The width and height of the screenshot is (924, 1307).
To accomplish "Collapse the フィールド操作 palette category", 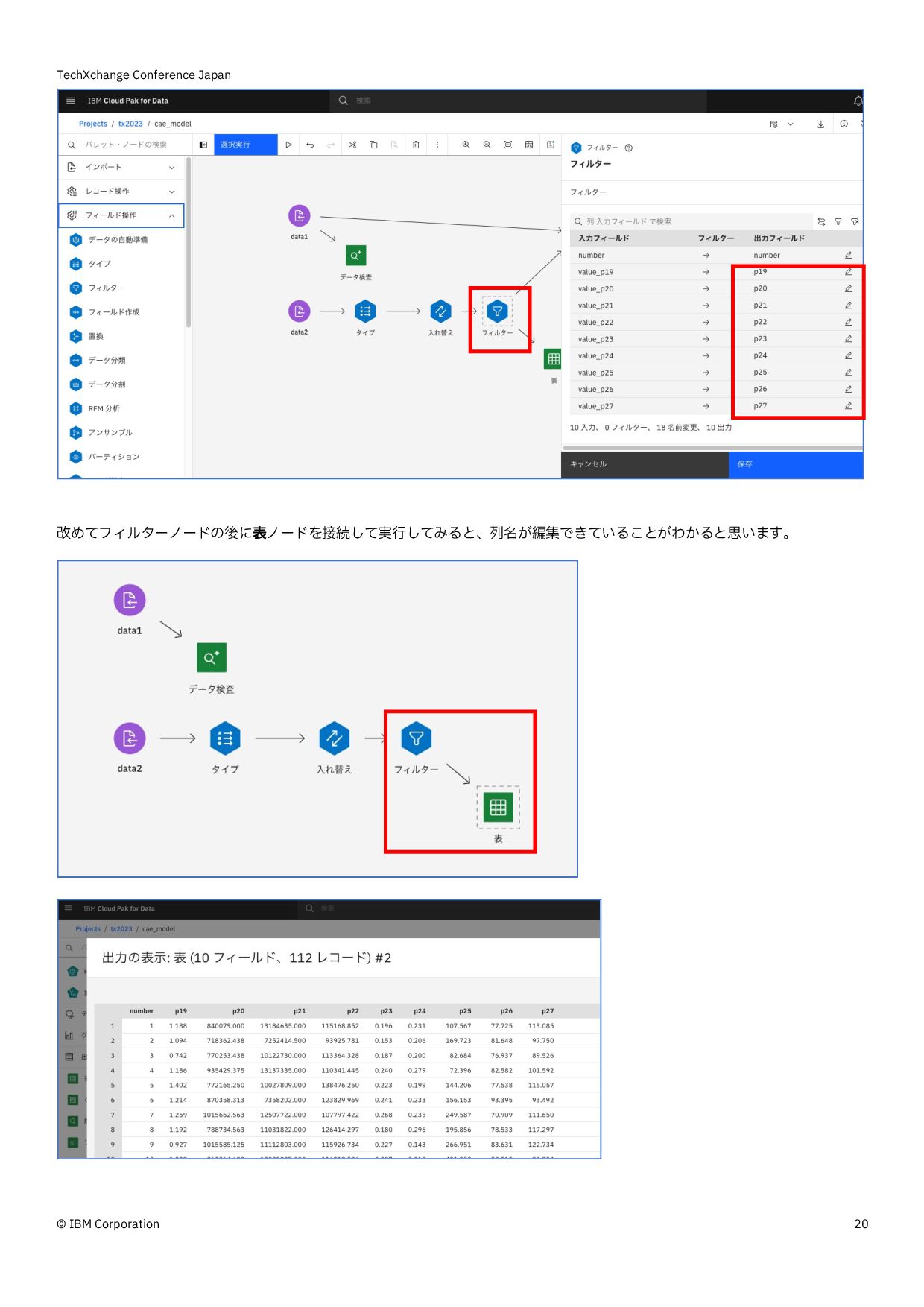I will point(121,215).
